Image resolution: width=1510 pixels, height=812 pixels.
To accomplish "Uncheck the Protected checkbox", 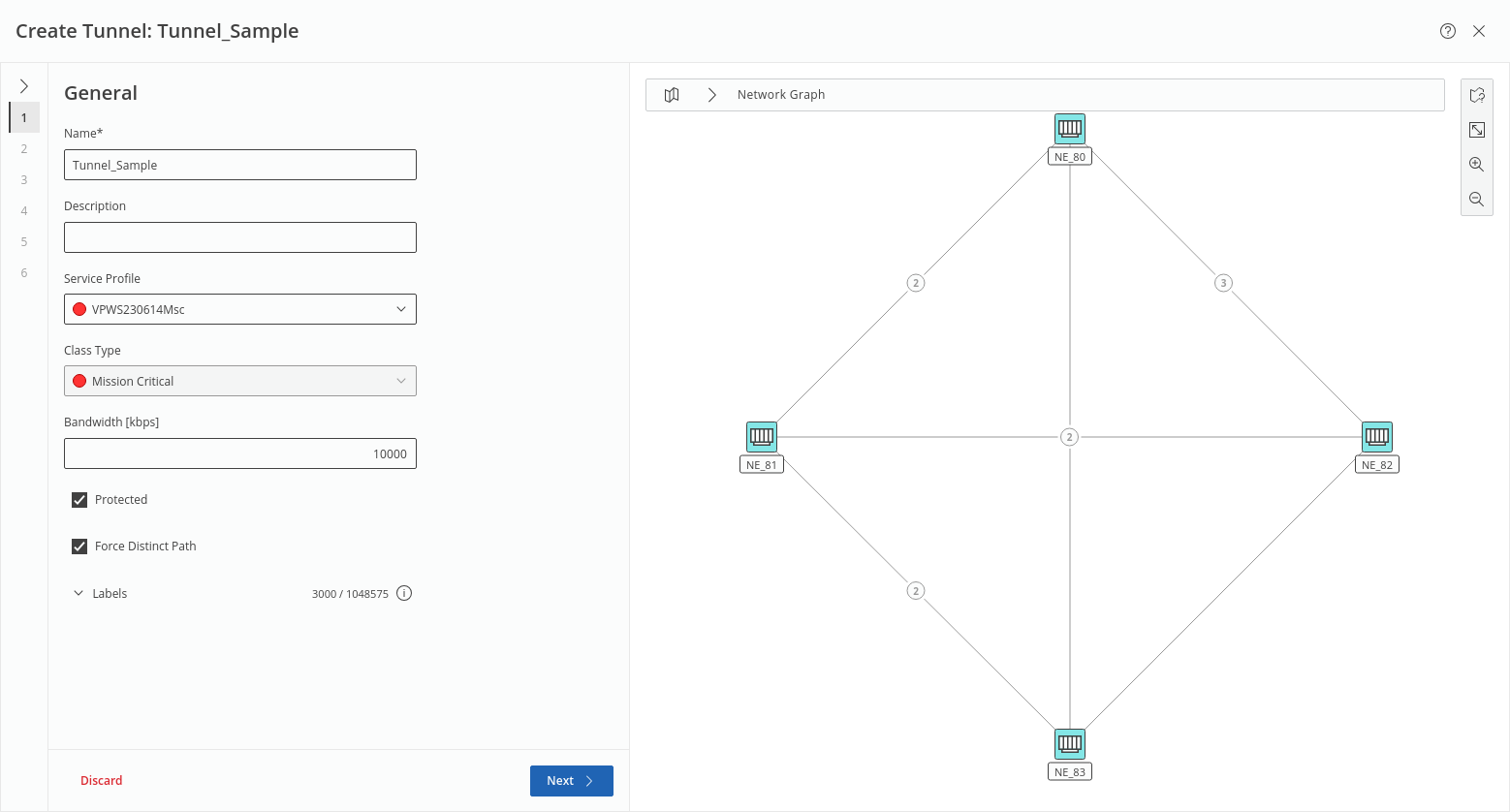I will pyautogui.click(x=79, y=500).
